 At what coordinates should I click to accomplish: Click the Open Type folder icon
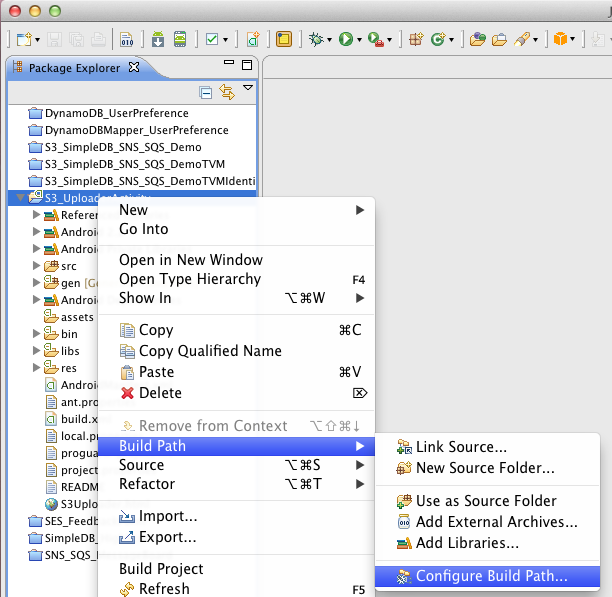[478, 39]
